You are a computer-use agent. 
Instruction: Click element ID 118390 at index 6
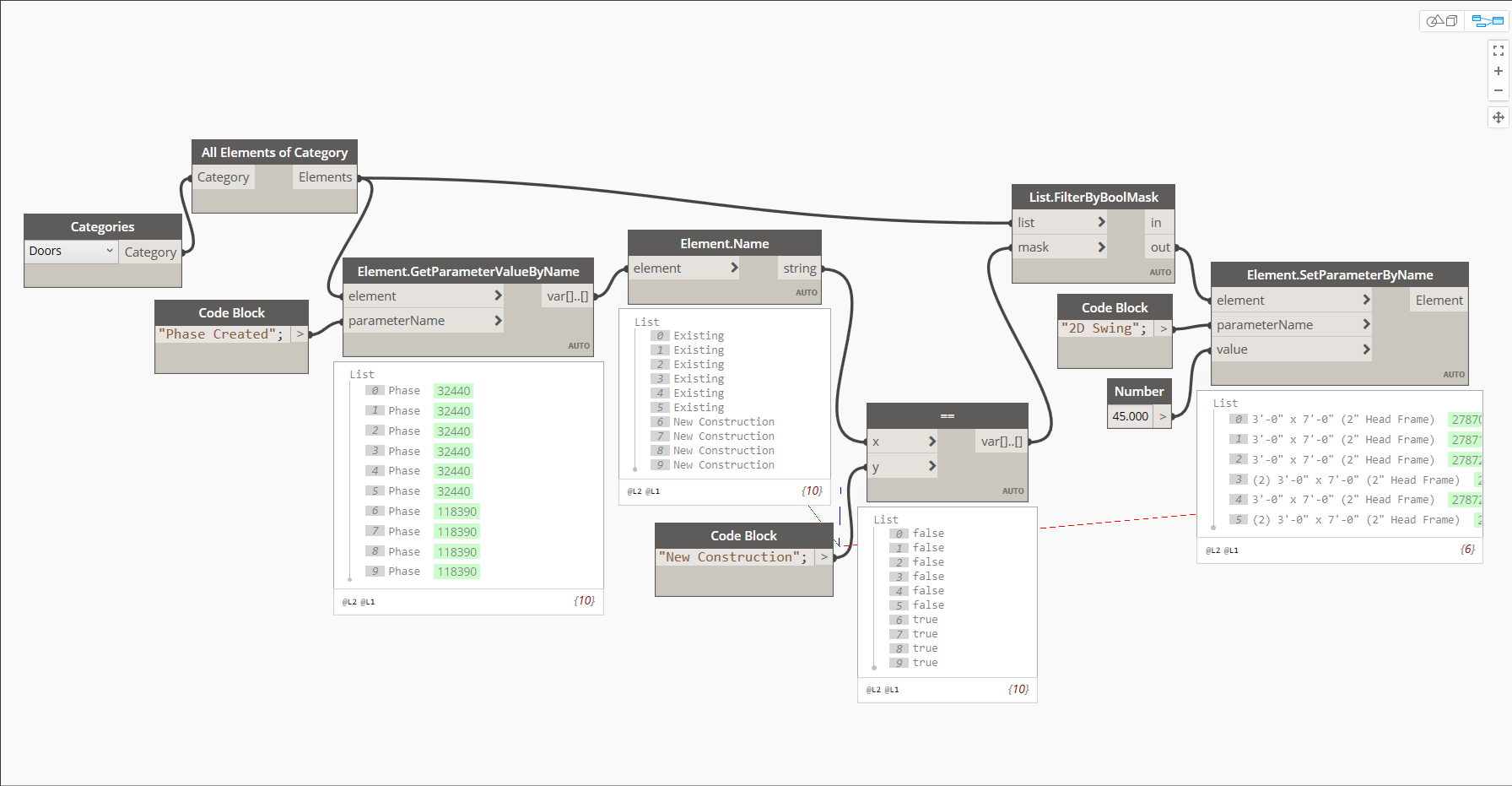[456, 512]
